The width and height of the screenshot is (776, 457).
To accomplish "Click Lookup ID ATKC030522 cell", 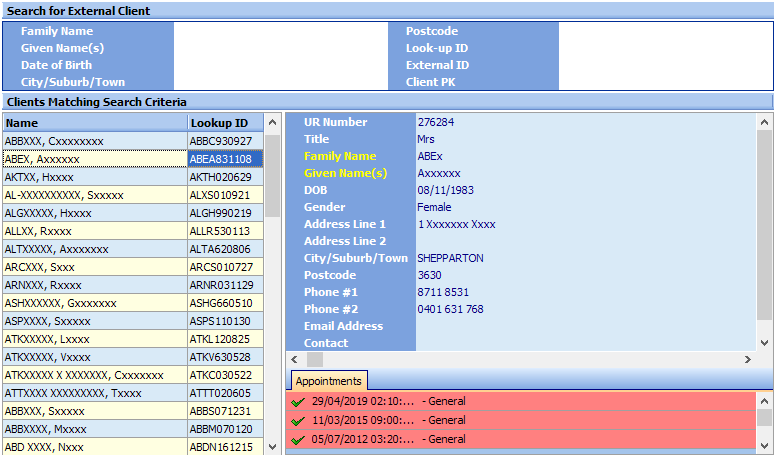I will pyautogui.click(x=225, y=375).
